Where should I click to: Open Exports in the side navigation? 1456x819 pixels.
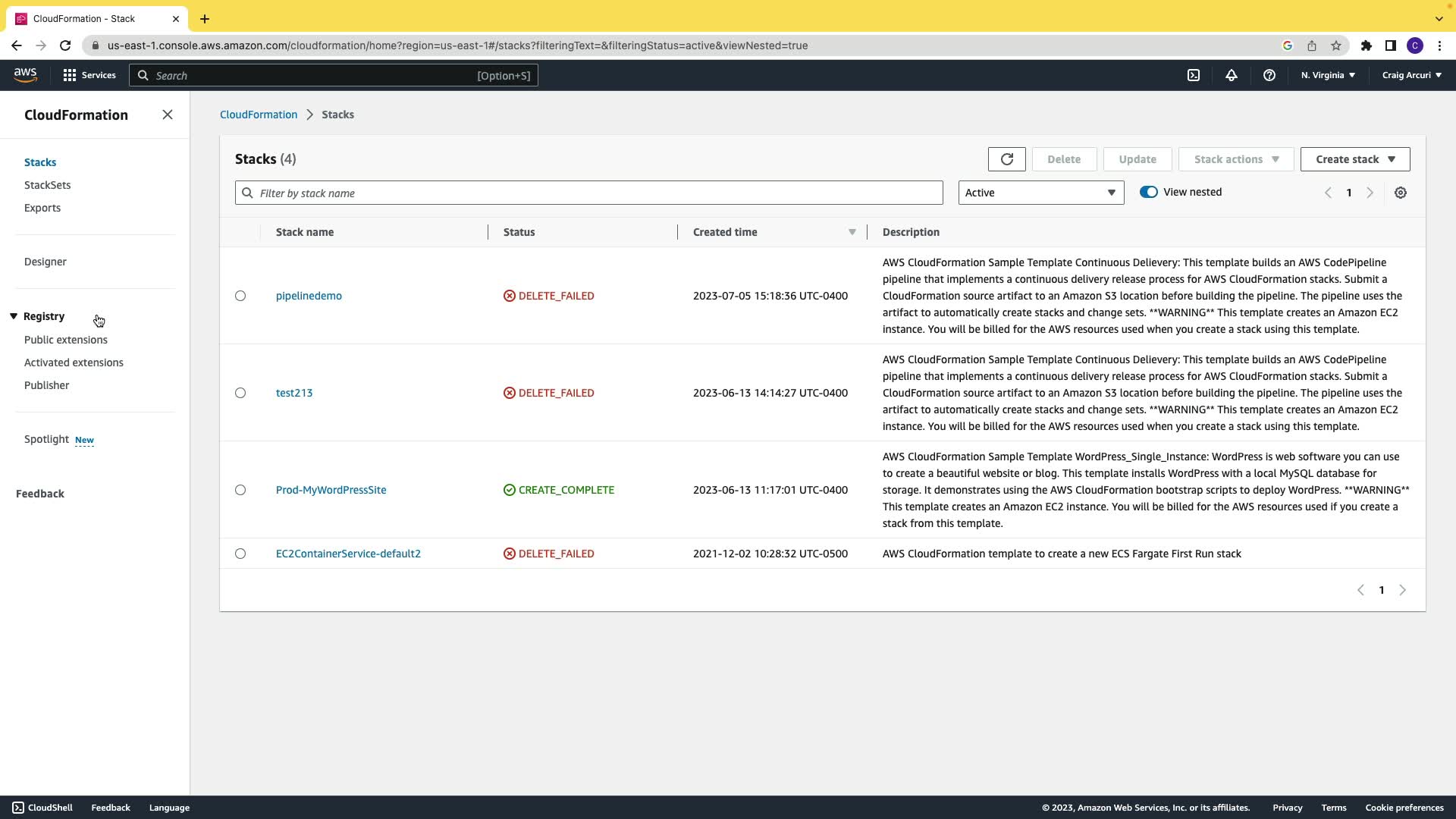(42, 208)
